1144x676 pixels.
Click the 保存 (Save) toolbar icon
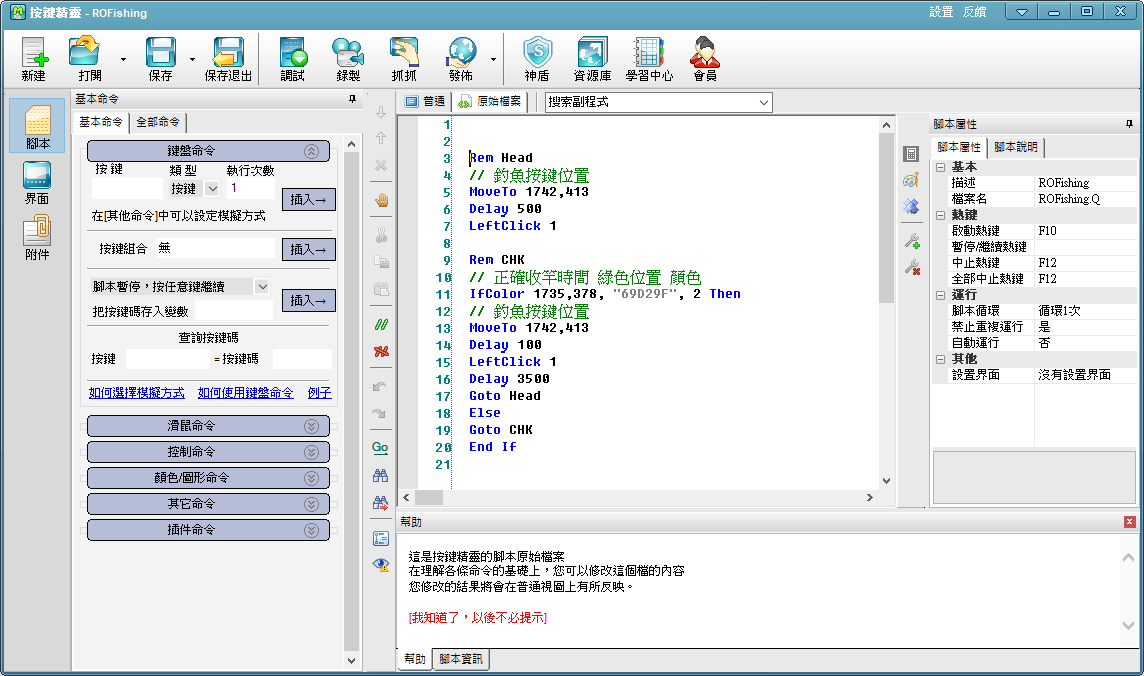[x=160, y=59]
